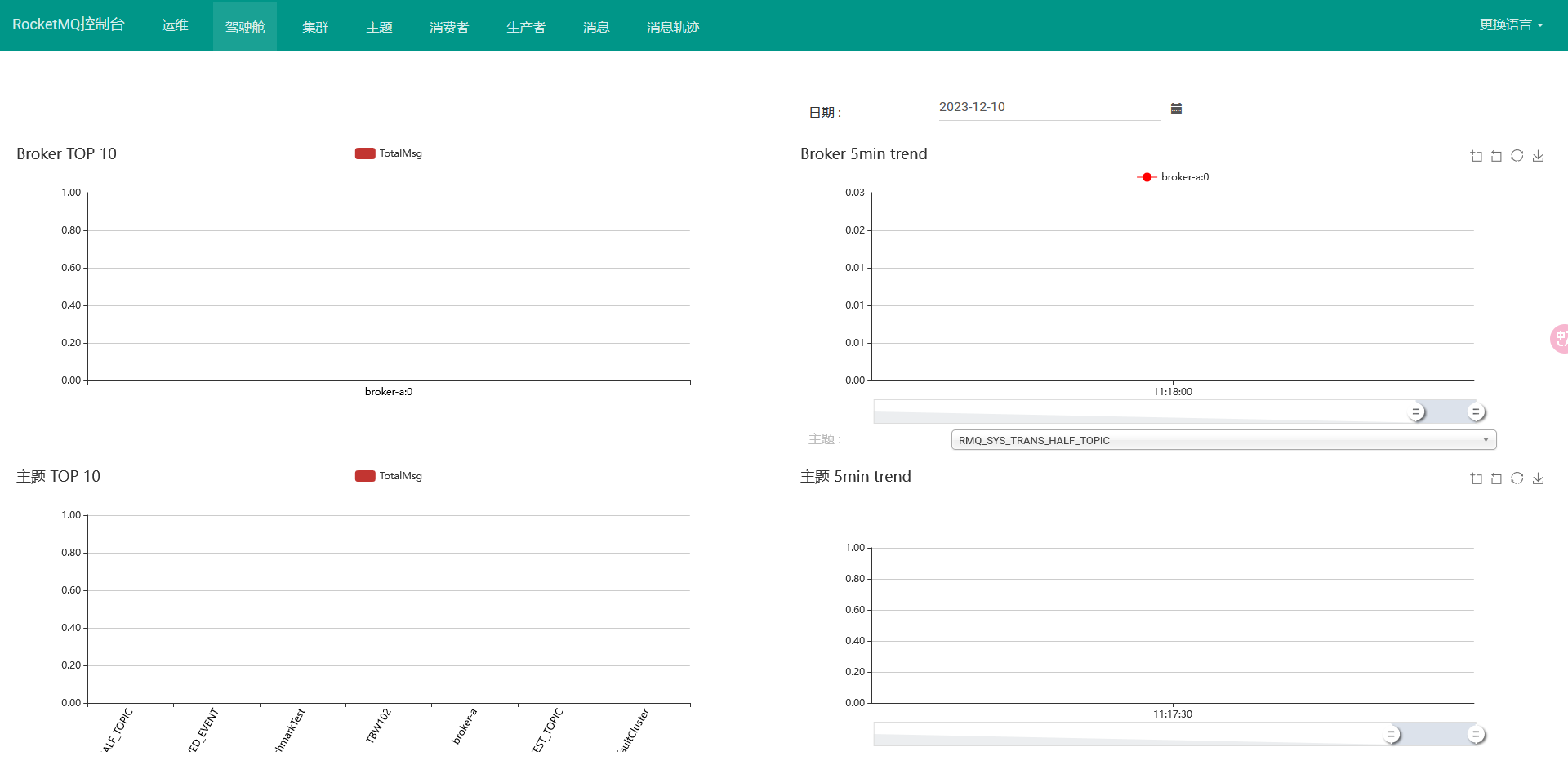This screenshot has width=1568, height=765.
Task: Download Broker 5min trend chart as image
Action: [1538, 156]
